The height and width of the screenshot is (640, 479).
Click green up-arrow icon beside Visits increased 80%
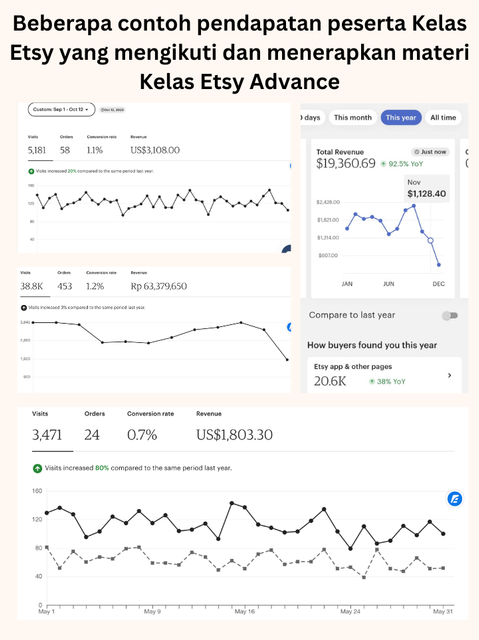click(x=37, y=468)
